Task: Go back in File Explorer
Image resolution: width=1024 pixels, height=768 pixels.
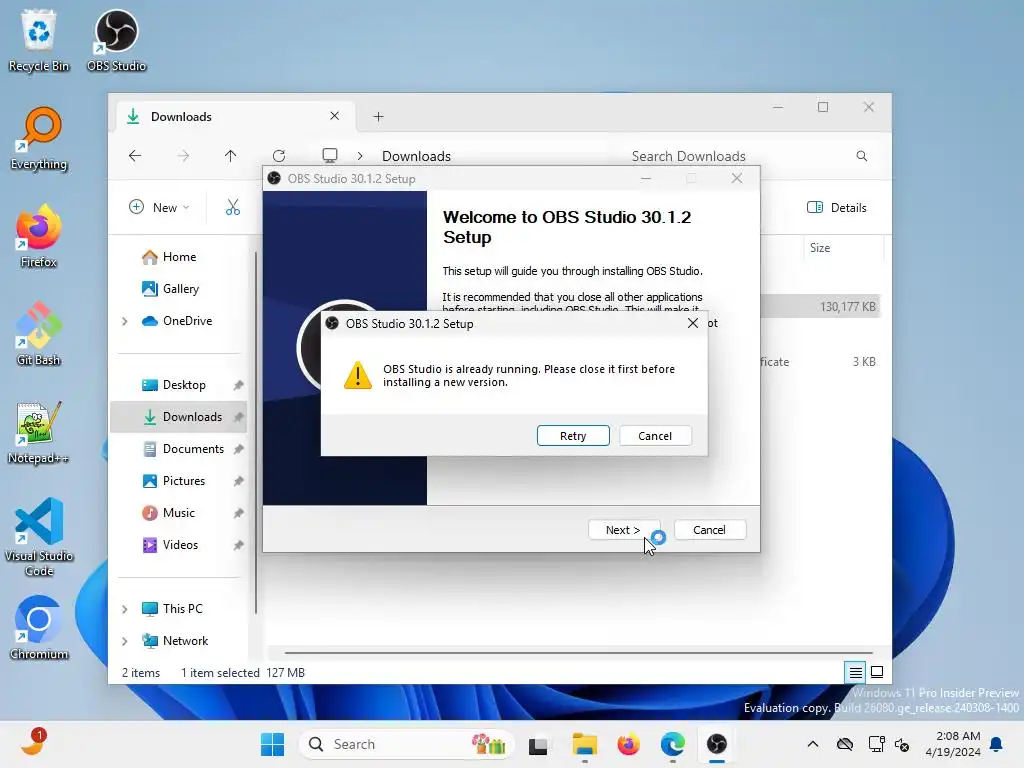Action: pos(135,155)
